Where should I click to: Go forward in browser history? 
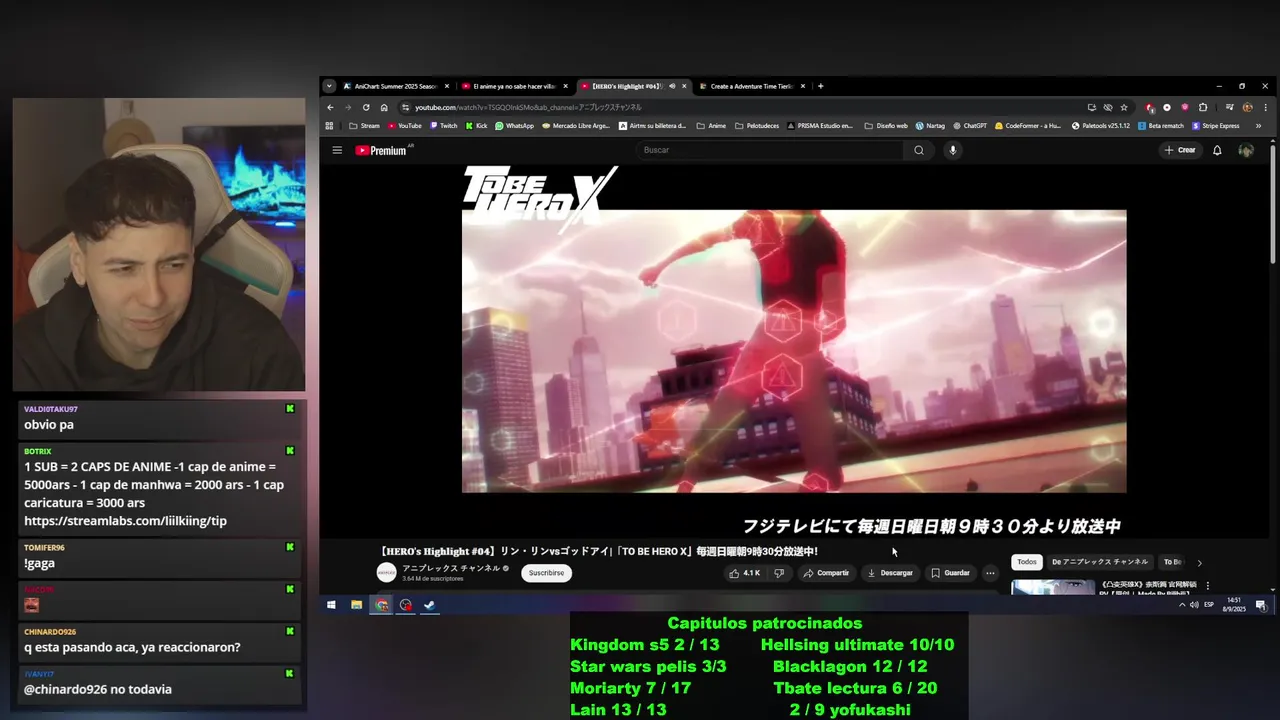[348, 107]
